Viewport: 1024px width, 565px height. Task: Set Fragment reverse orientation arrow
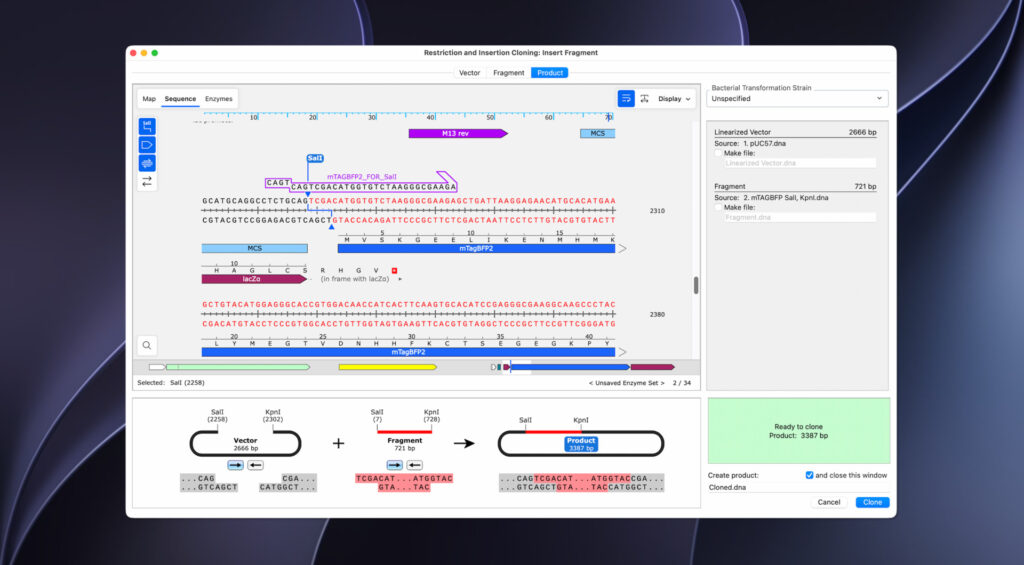415,465
